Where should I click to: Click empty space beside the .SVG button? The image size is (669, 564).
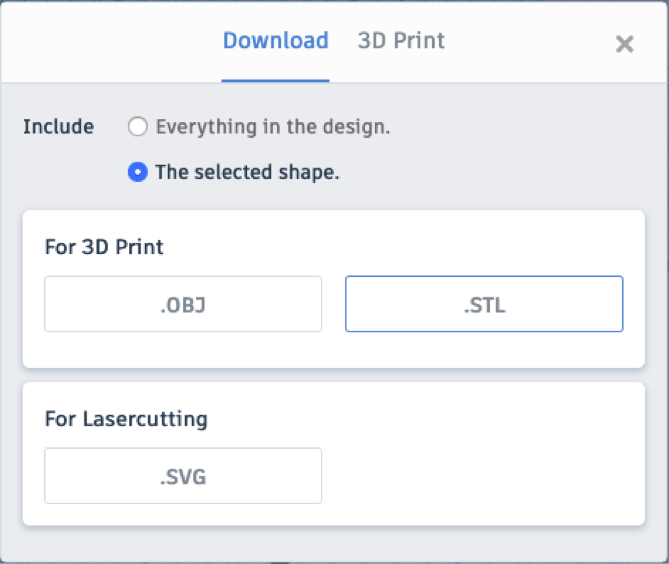[x=482, y=476]
